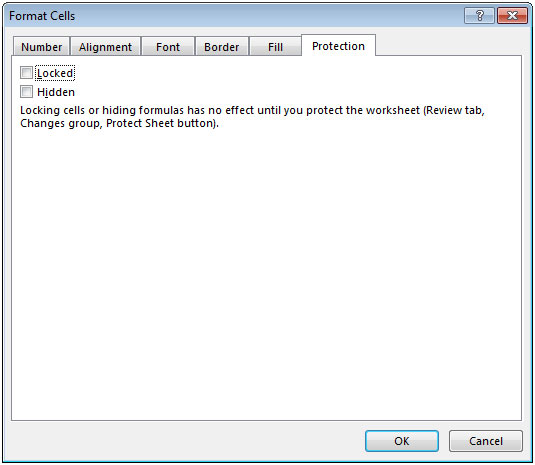Click blank footer area left of OK

tap(184, 441)
